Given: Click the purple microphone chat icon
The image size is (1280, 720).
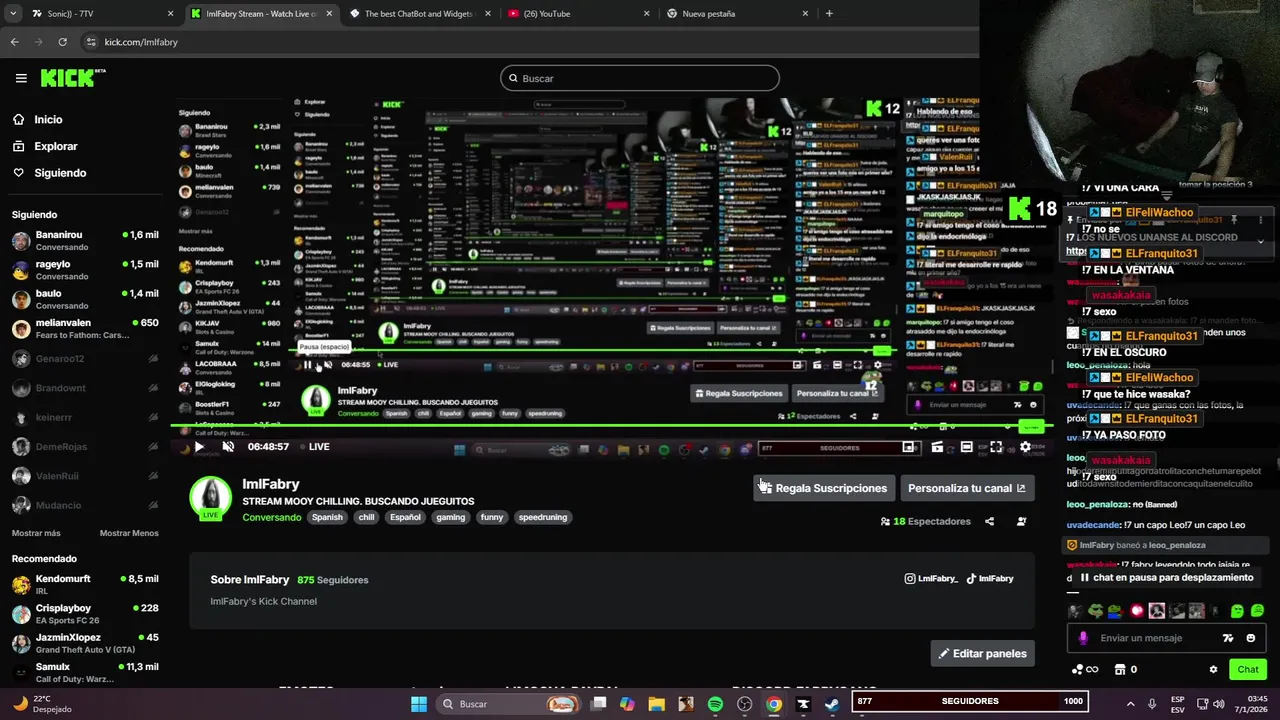Looking at the screenshot, I should [1083, 638].
